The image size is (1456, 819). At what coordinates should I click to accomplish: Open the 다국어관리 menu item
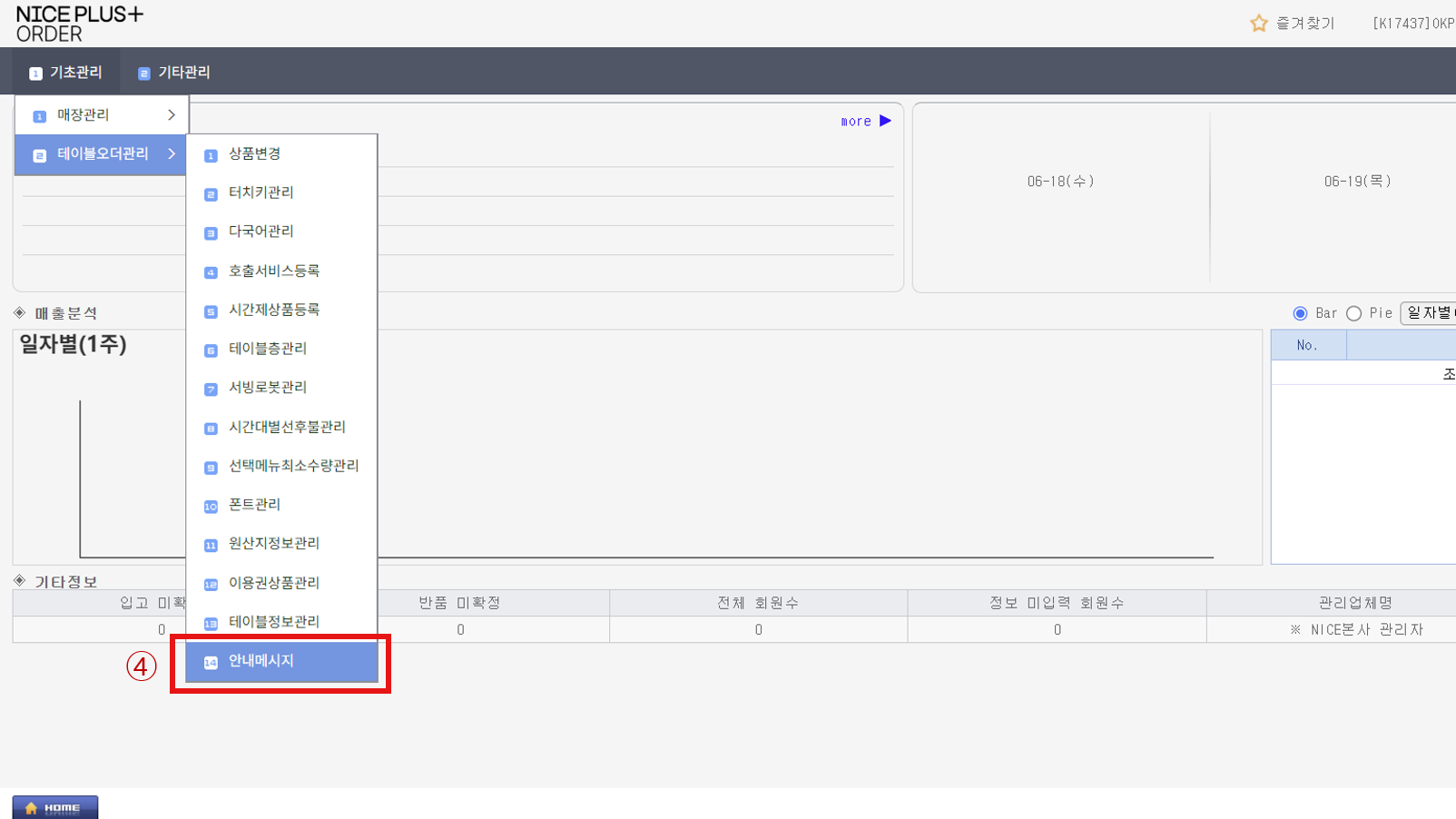pyautogui.click(x=261, y=232)
